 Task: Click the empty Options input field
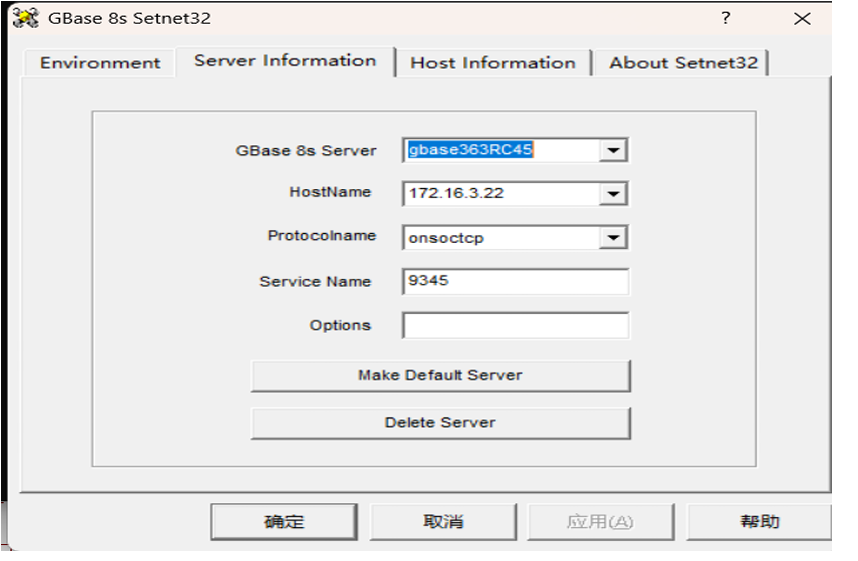pyautogui.click(x=515, y=326)
